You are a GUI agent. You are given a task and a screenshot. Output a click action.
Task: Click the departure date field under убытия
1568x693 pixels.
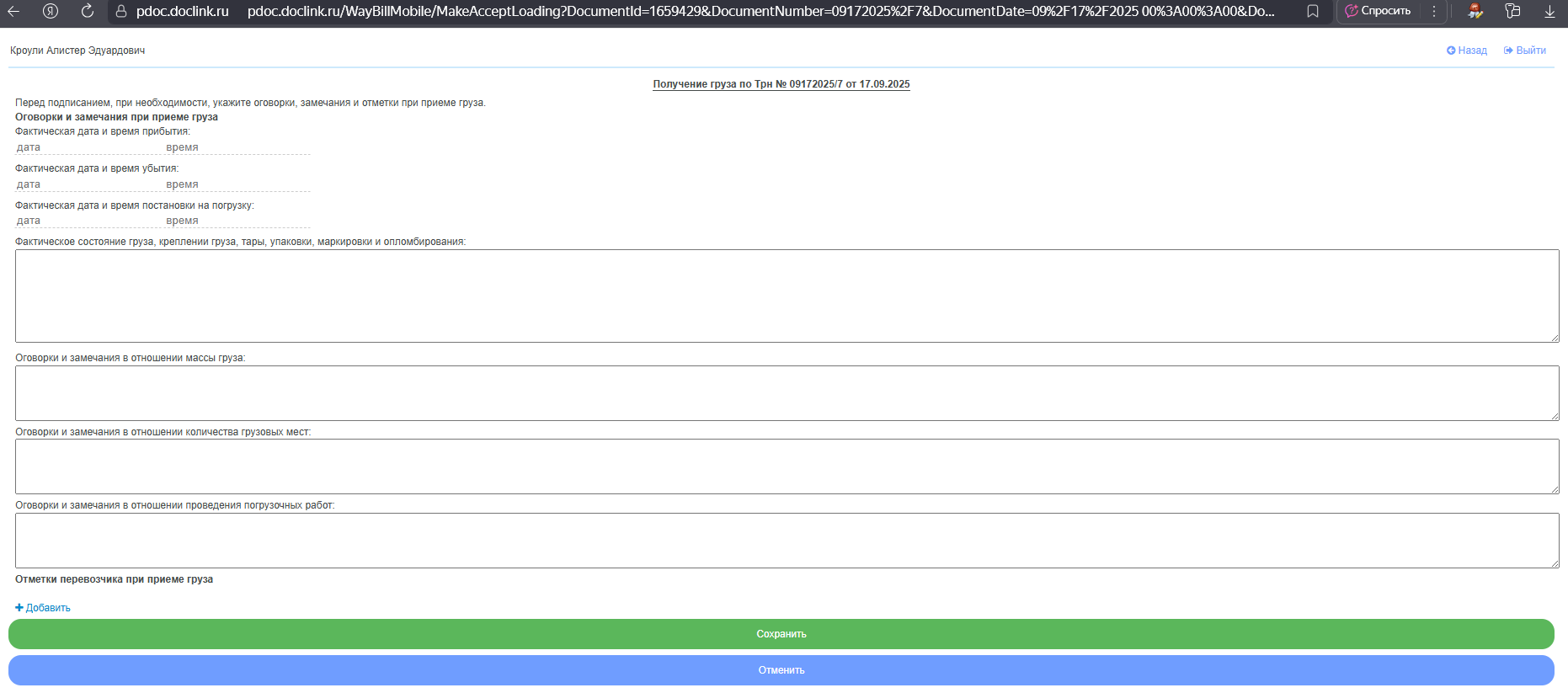pos(88,184)
